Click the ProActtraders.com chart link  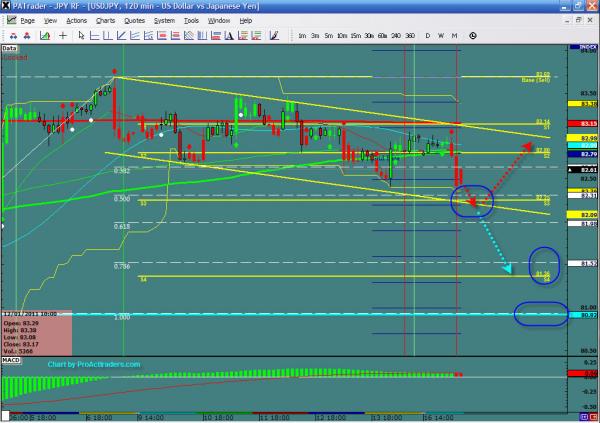pos(93,364)
